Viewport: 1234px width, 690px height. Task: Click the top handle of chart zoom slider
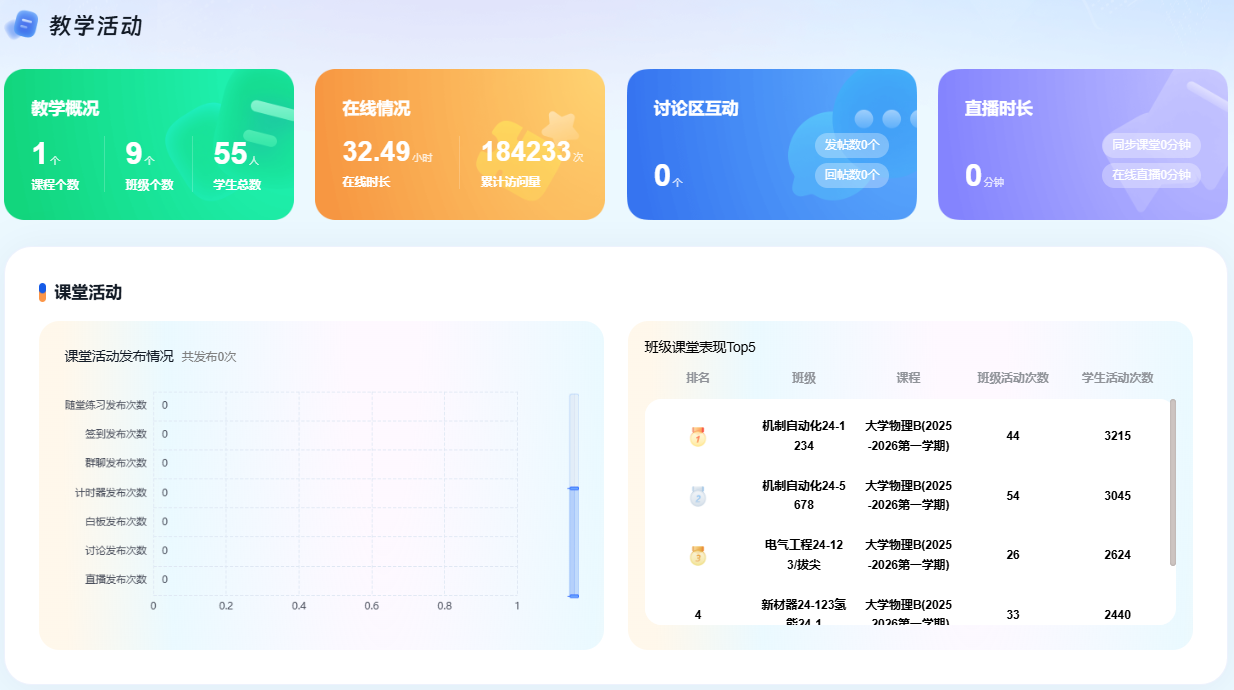coord(574,488)
